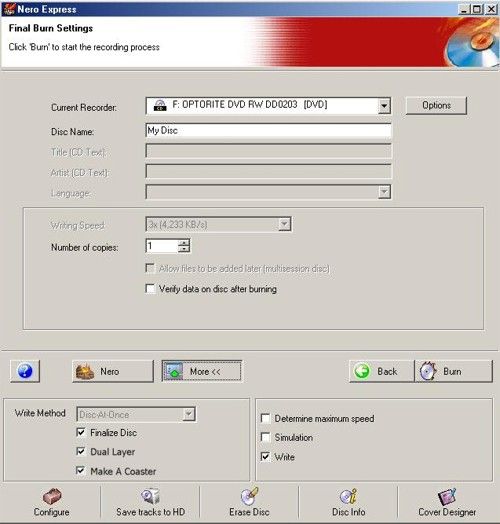Uncheck Finalize Disc option

(81, 432)
